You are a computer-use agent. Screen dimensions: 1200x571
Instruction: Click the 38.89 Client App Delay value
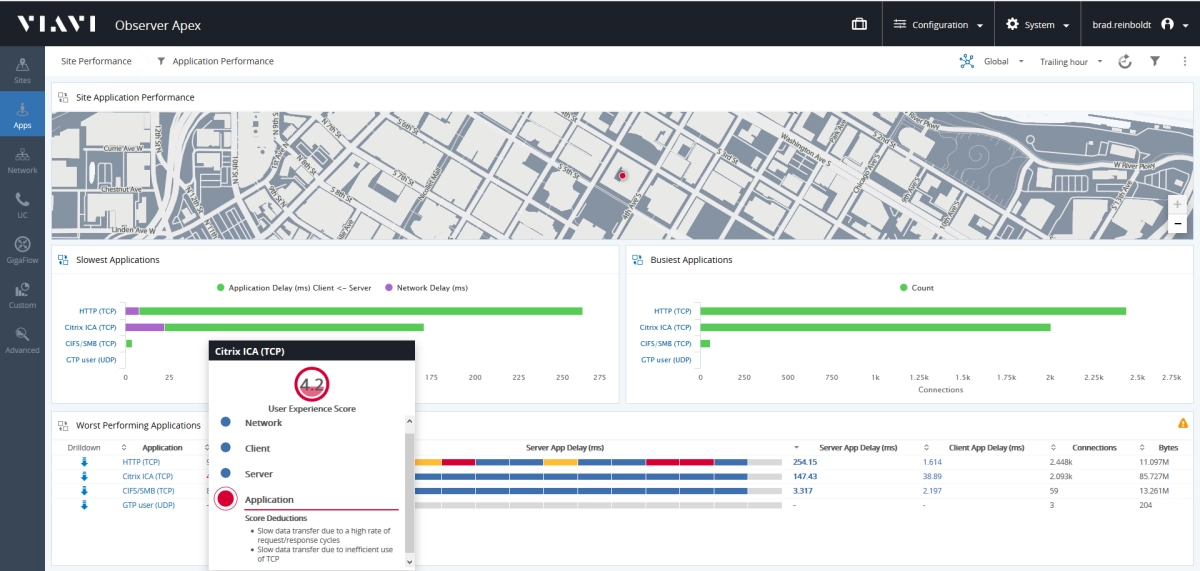[x=932, y=476]
